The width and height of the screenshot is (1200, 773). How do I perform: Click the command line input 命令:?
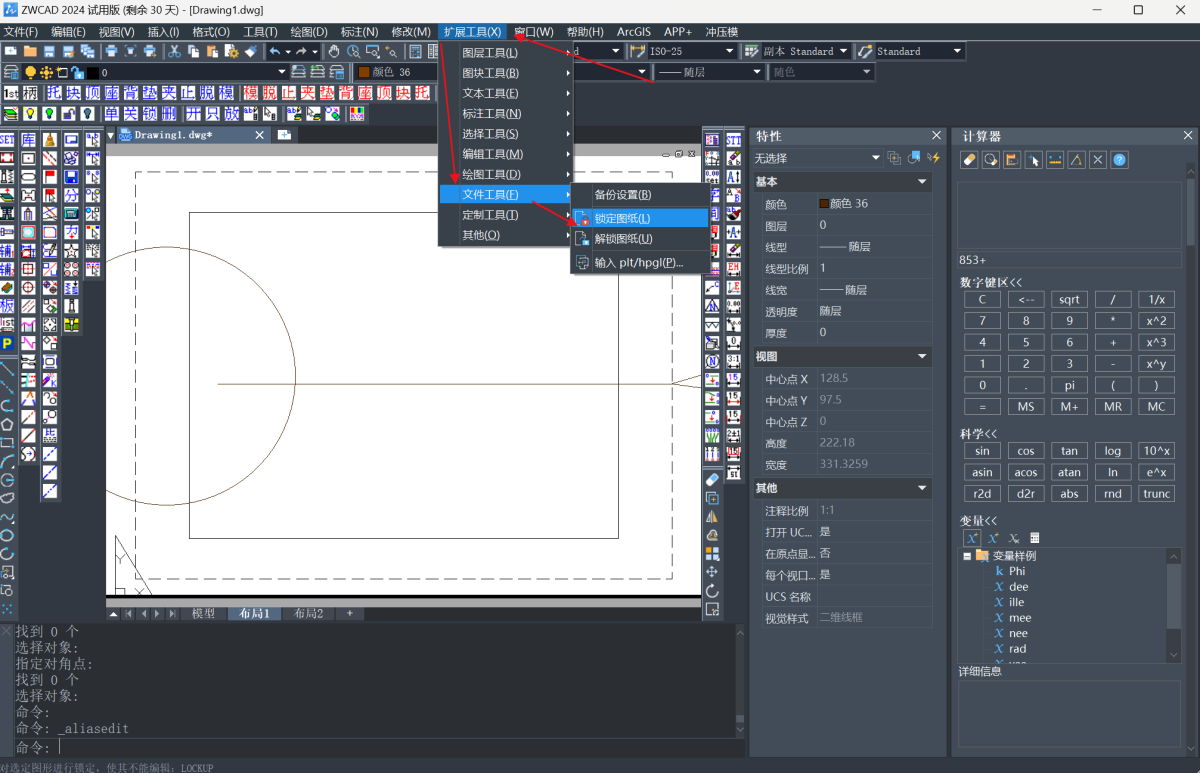[x=370, y=748]
